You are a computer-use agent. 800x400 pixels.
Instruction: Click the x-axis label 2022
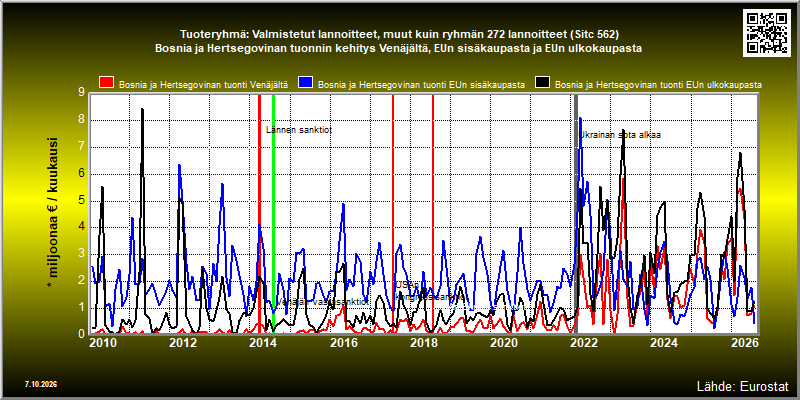583,343
